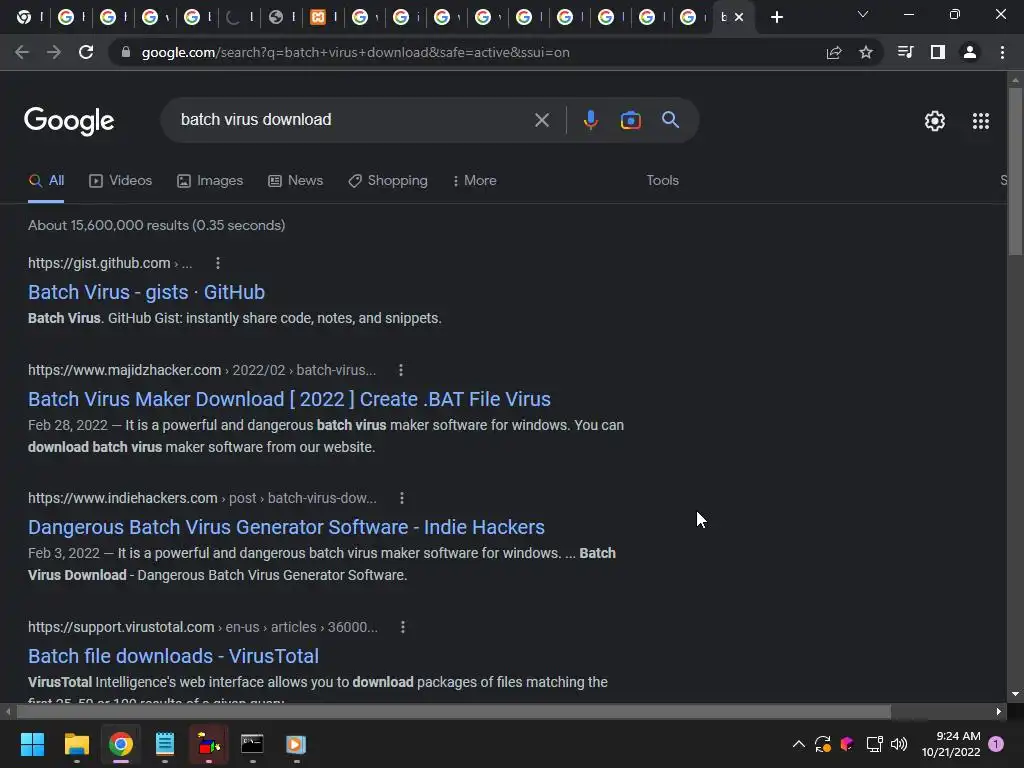Close the active browser tab
Image resolution: width=1024 pixels, height=768 pixels.
click(x=739, y=17)
